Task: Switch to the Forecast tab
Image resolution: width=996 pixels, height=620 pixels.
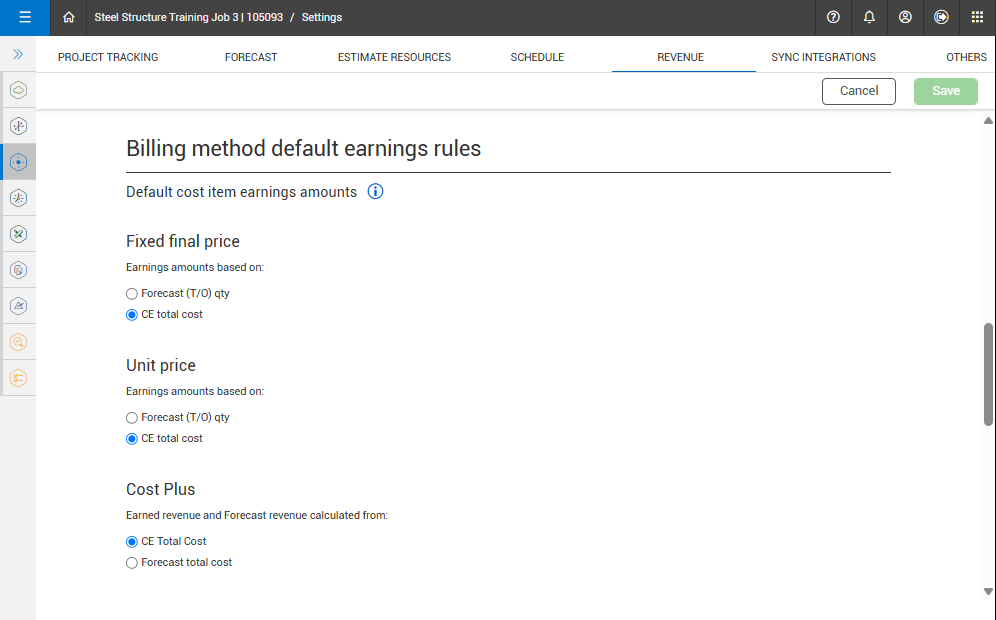Action: [x=251, y=57]
